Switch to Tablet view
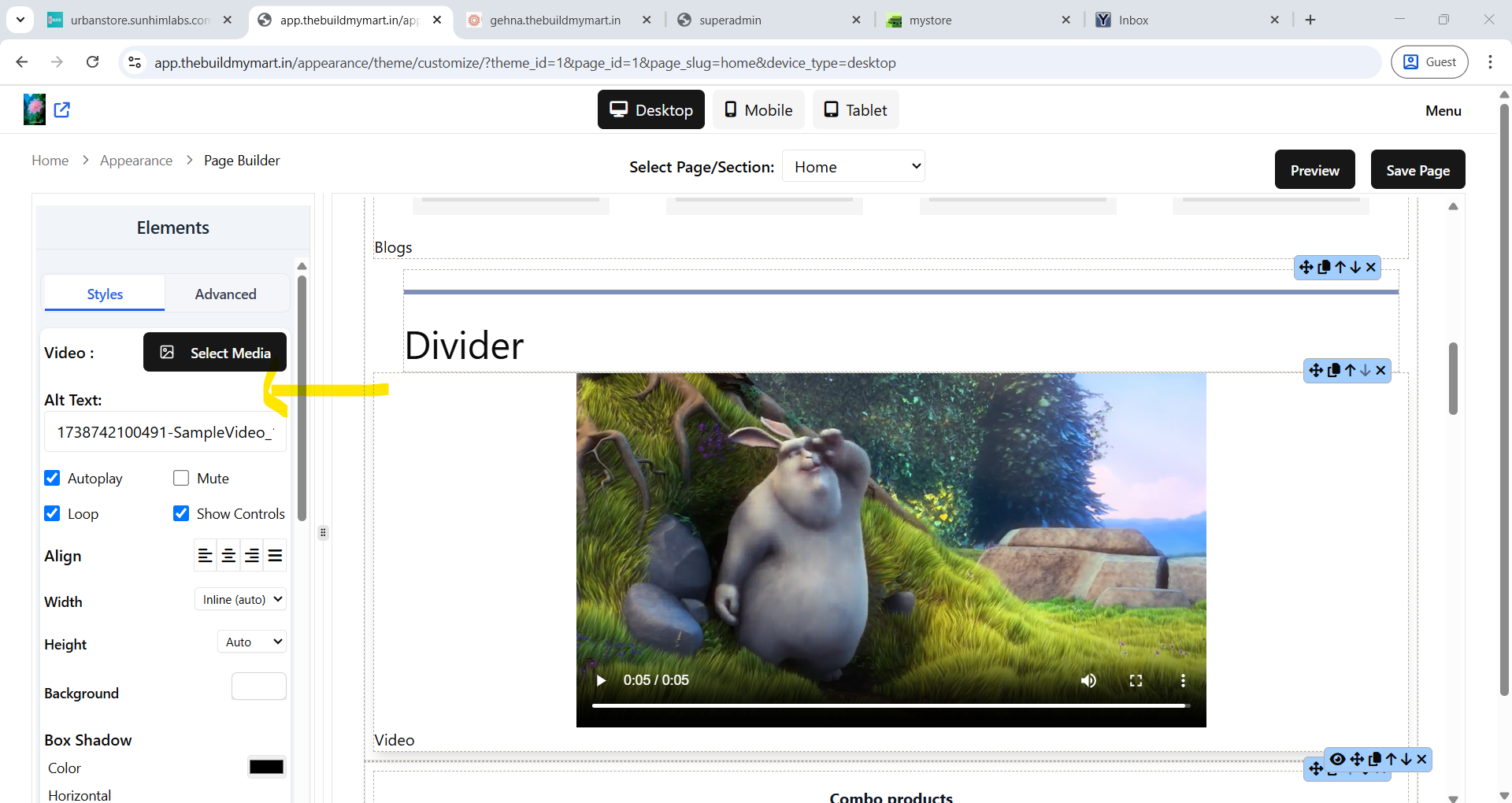1512x803 pixels. (x=855, y=109)
